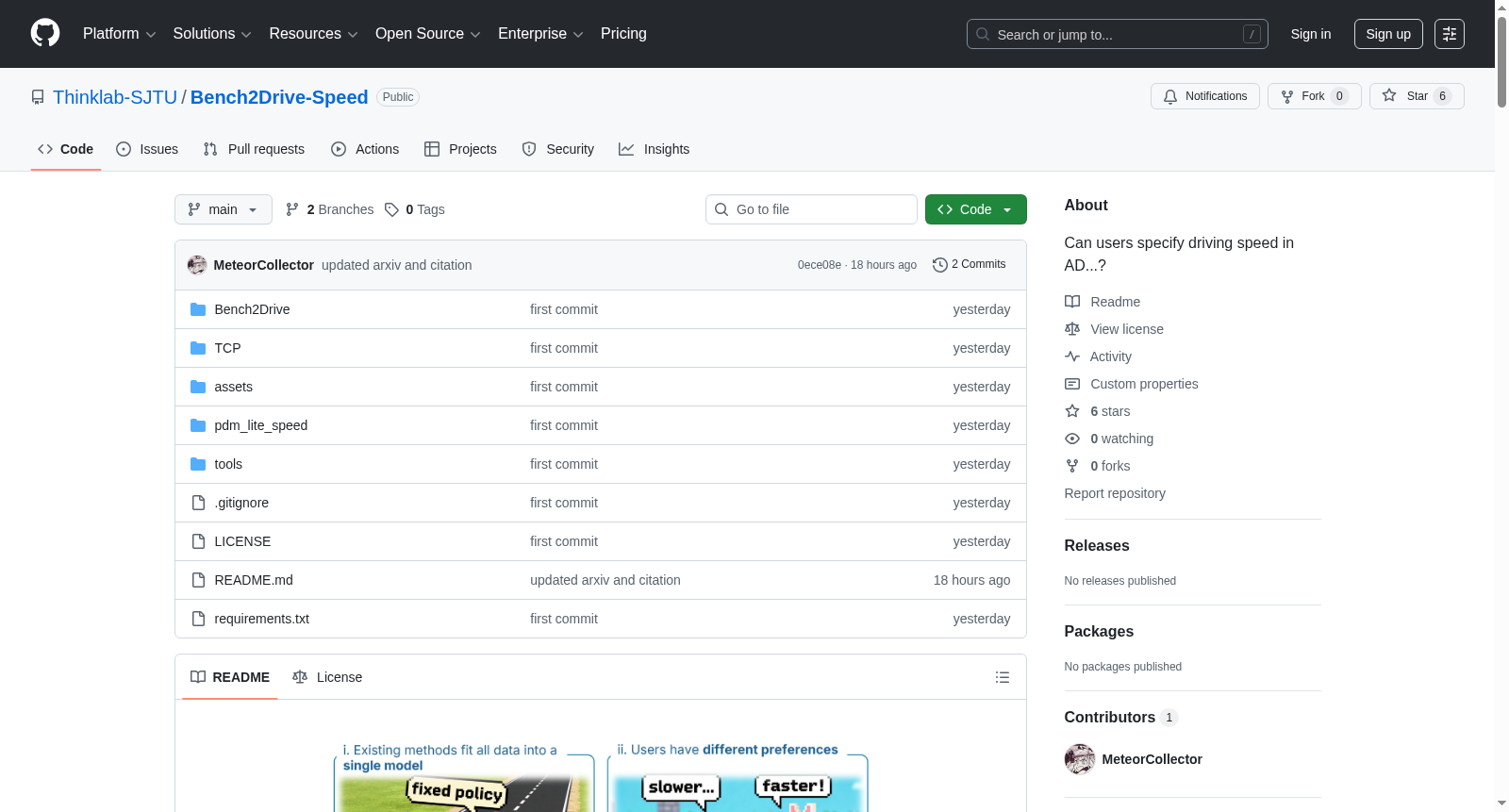The width and height of the screenshot is (1509, 812).
Task: Switch to the Pull requests tab
Action: [254, 149]
